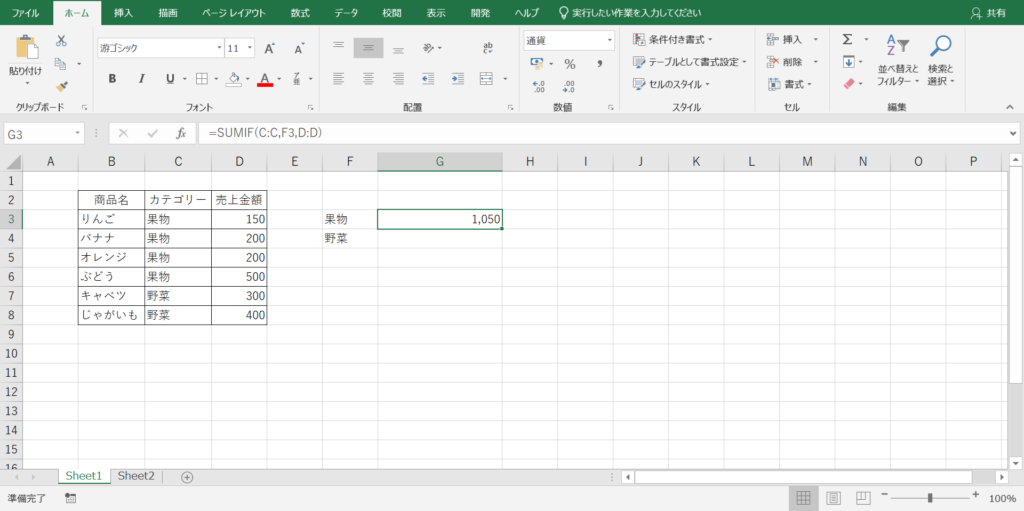This screenshot has height=511, width=1024.
Task: Toggle Align Left for the cell
Action: (338, 78)
